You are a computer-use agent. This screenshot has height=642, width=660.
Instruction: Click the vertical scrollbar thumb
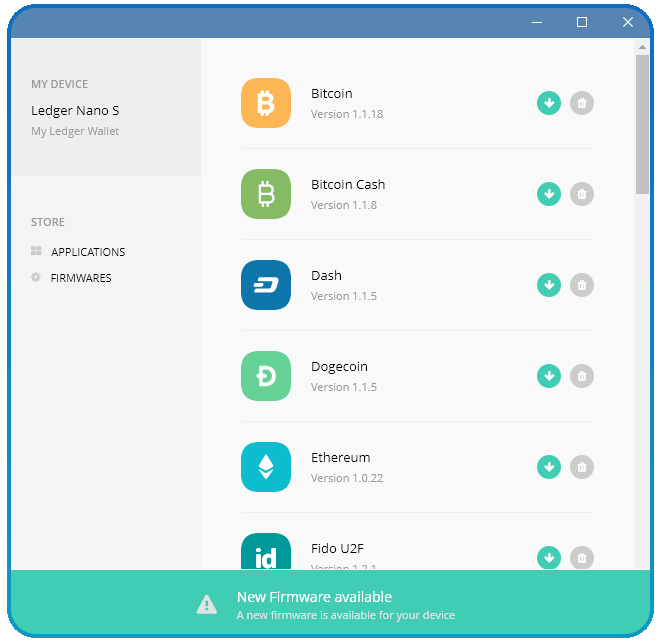click(x=642, y=125)
